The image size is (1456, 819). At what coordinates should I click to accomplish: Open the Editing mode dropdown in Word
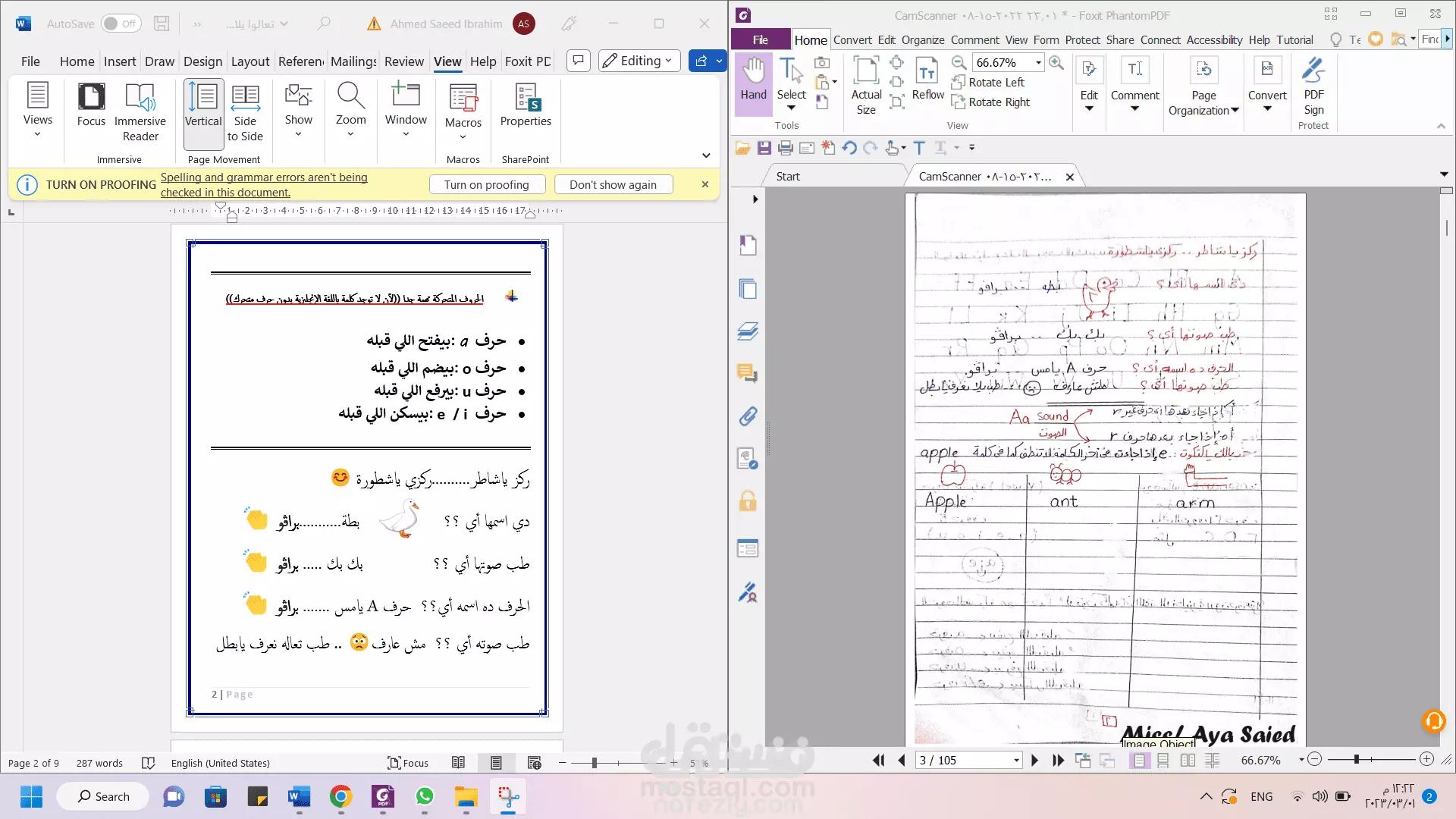639,61
